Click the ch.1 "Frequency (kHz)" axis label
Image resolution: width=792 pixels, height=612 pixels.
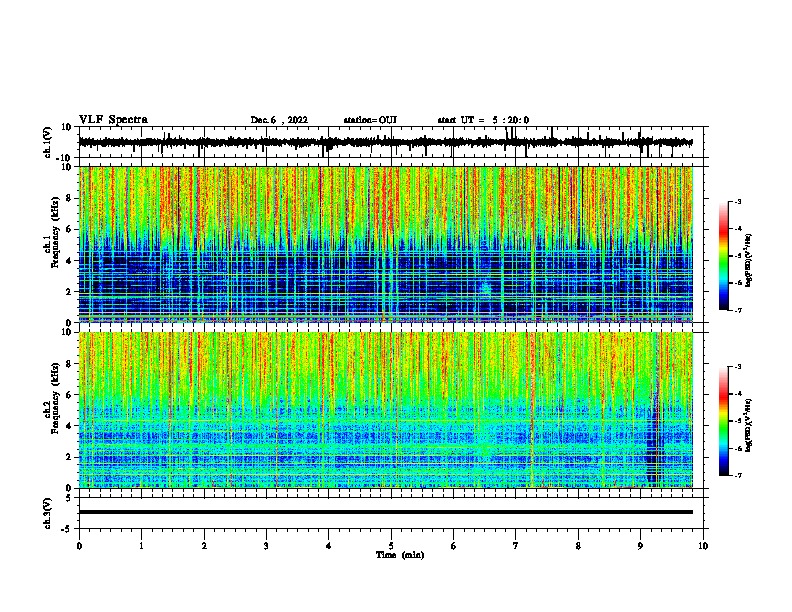pyautogui.click(x=54, y=233)
